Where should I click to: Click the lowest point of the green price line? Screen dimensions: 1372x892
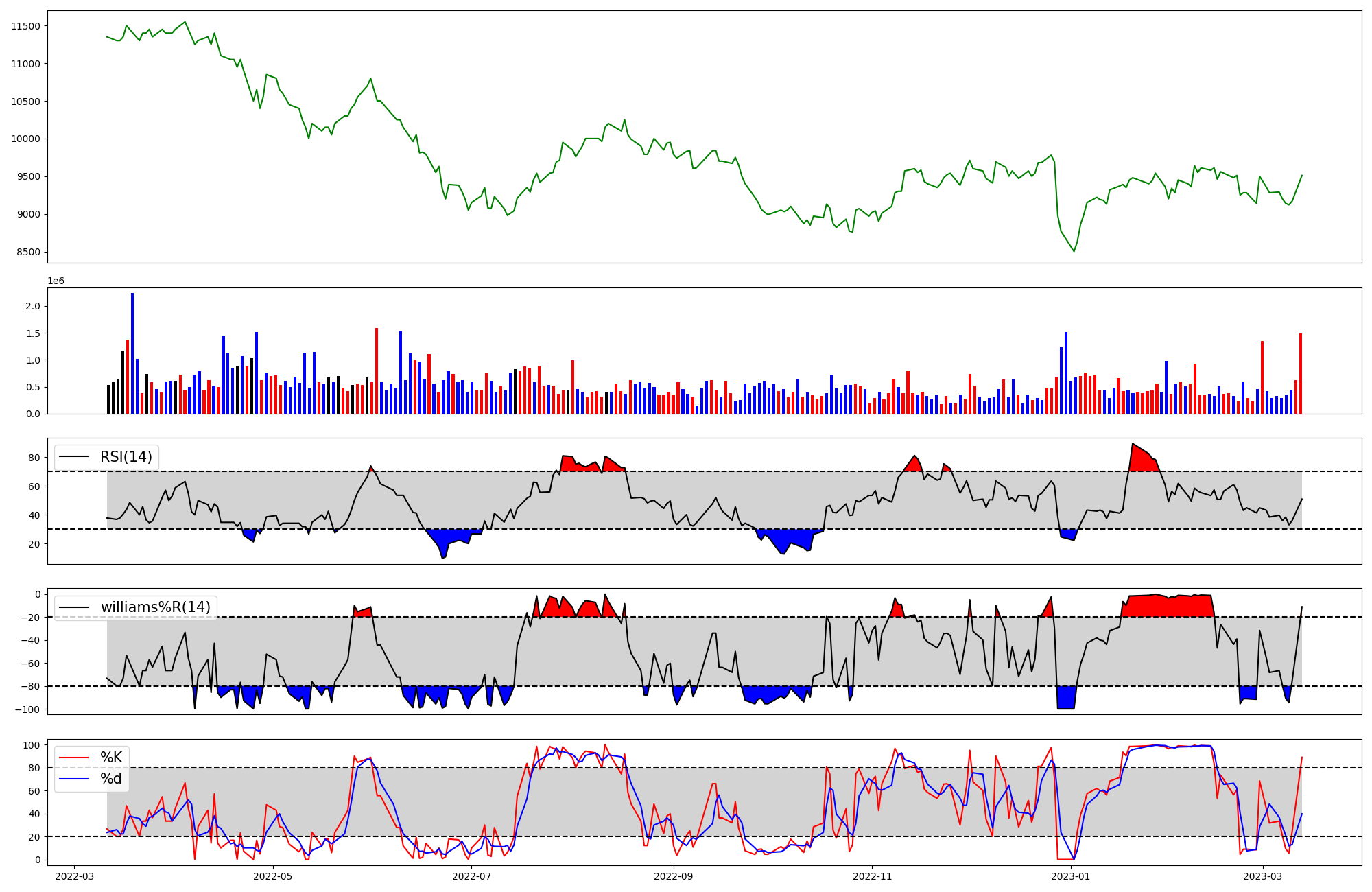(x=1074, y=251)
